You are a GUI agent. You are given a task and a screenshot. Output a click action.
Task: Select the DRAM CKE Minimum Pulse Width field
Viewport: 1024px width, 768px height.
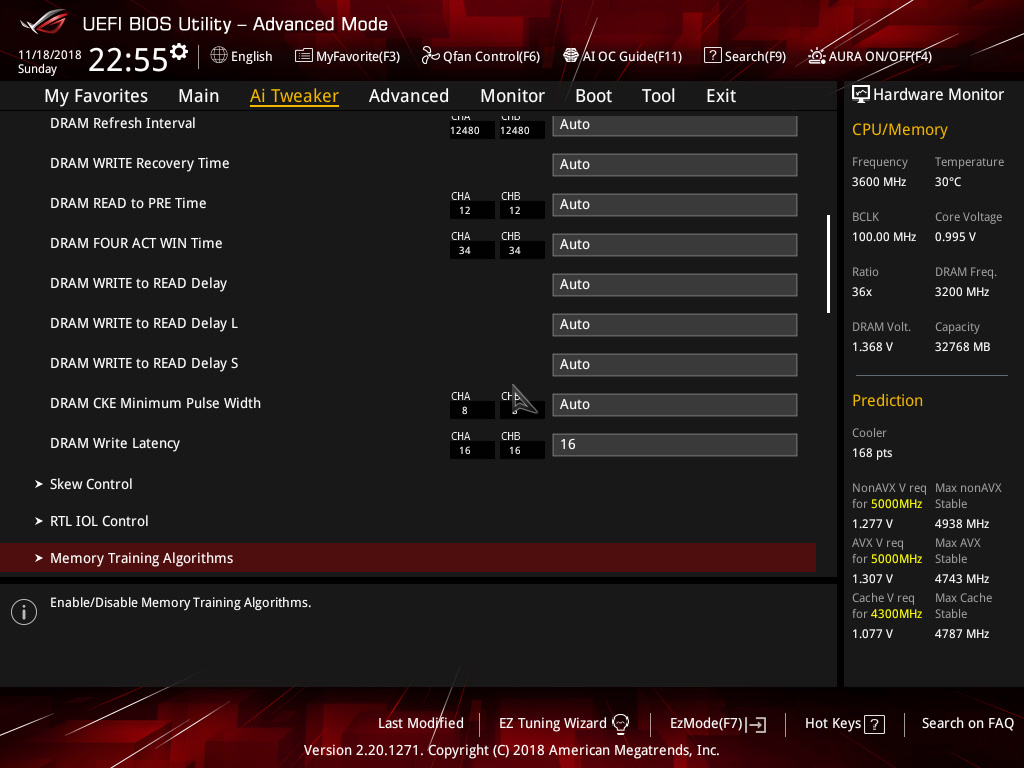(x=675, y=404)
